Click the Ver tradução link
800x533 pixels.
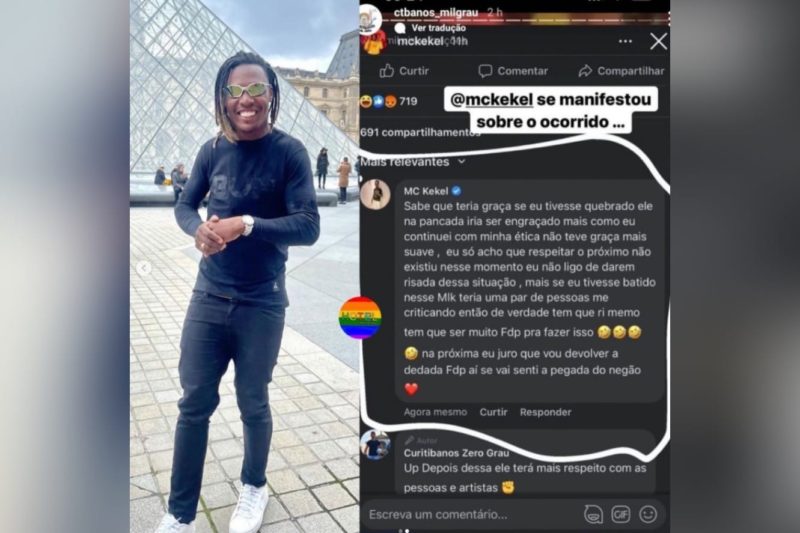(x=438, y=28)
